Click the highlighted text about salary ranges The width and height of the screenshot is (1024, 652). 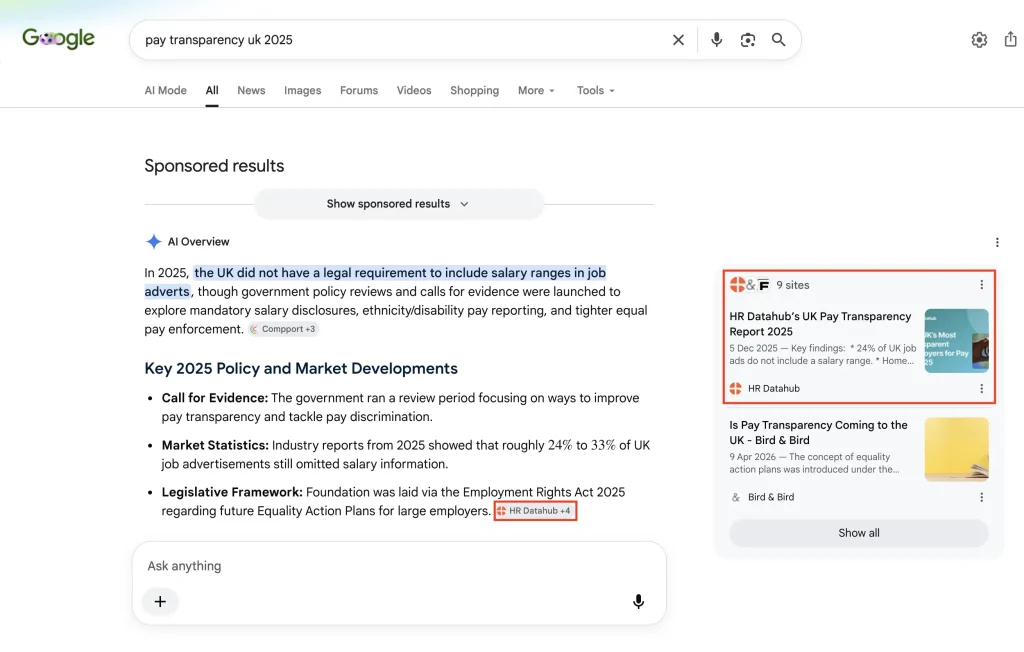click(x=376, y=282)
